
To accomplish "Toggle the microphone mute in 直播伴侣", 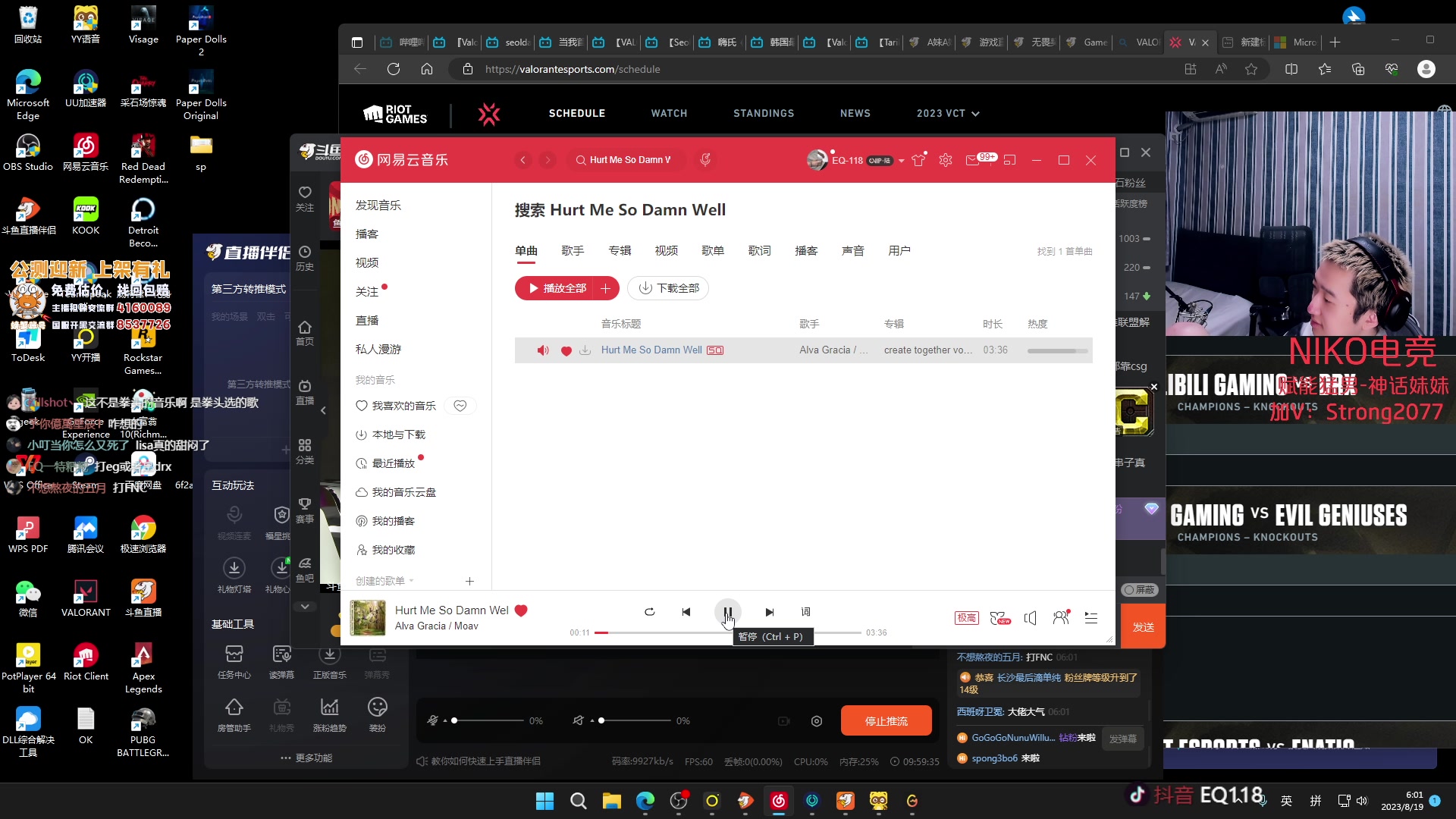I will coord(432,720).
